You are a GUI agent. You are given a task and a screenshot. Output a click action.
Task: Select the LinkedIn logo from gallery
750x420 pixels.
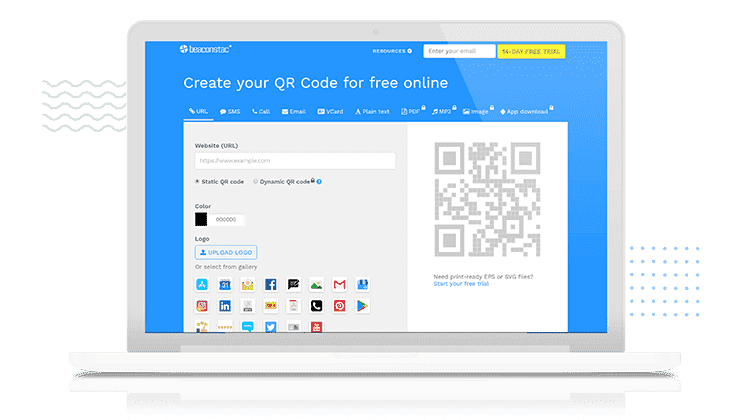pos(225,306)
